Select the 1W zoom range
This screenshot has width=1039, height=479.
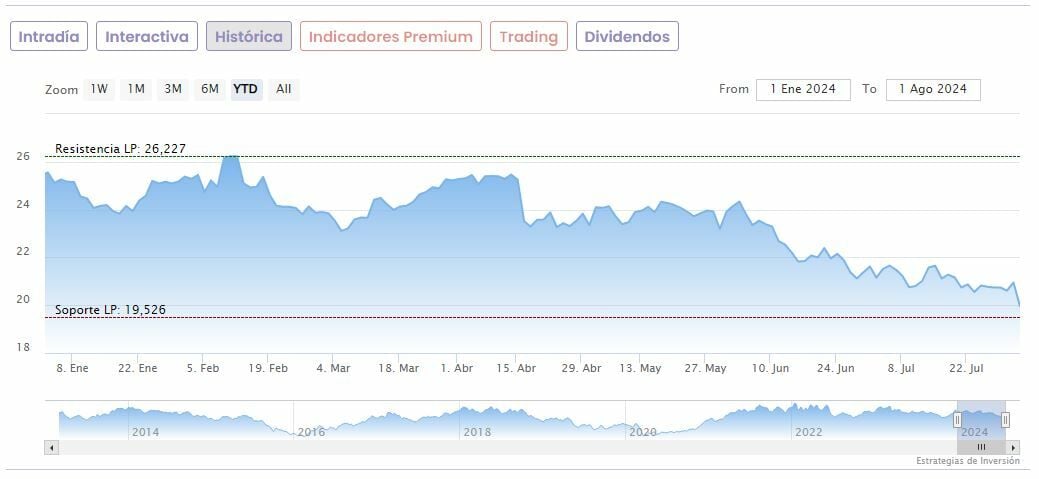pos(99,89)
